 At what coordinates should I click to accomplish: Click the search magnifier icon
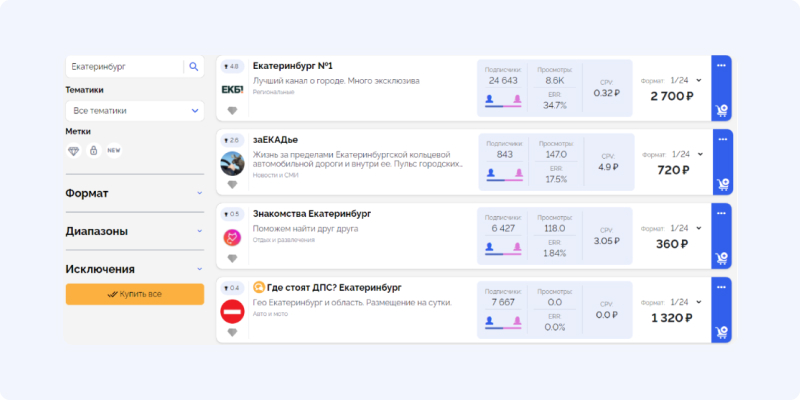pos(193,67)
